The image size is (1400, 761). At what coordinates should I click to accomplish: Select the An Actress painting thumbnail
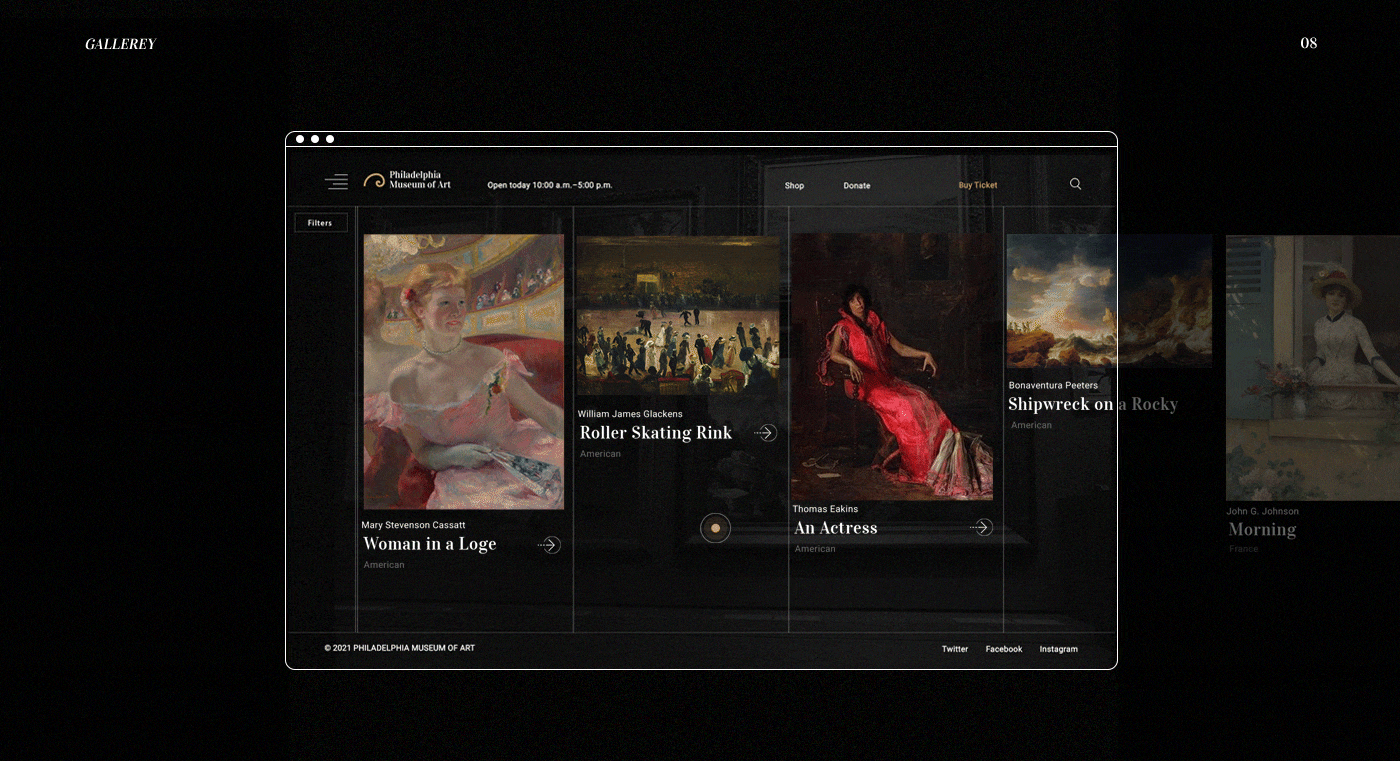[892, 367]
